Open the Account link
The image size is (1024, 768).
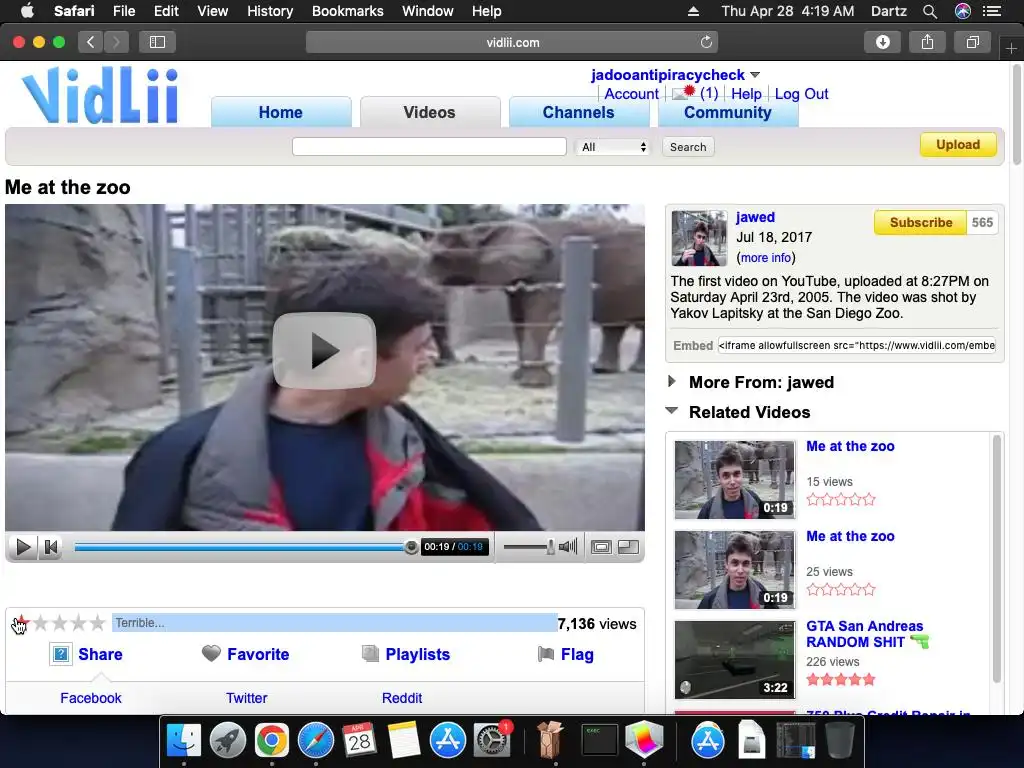click(632, 94)
